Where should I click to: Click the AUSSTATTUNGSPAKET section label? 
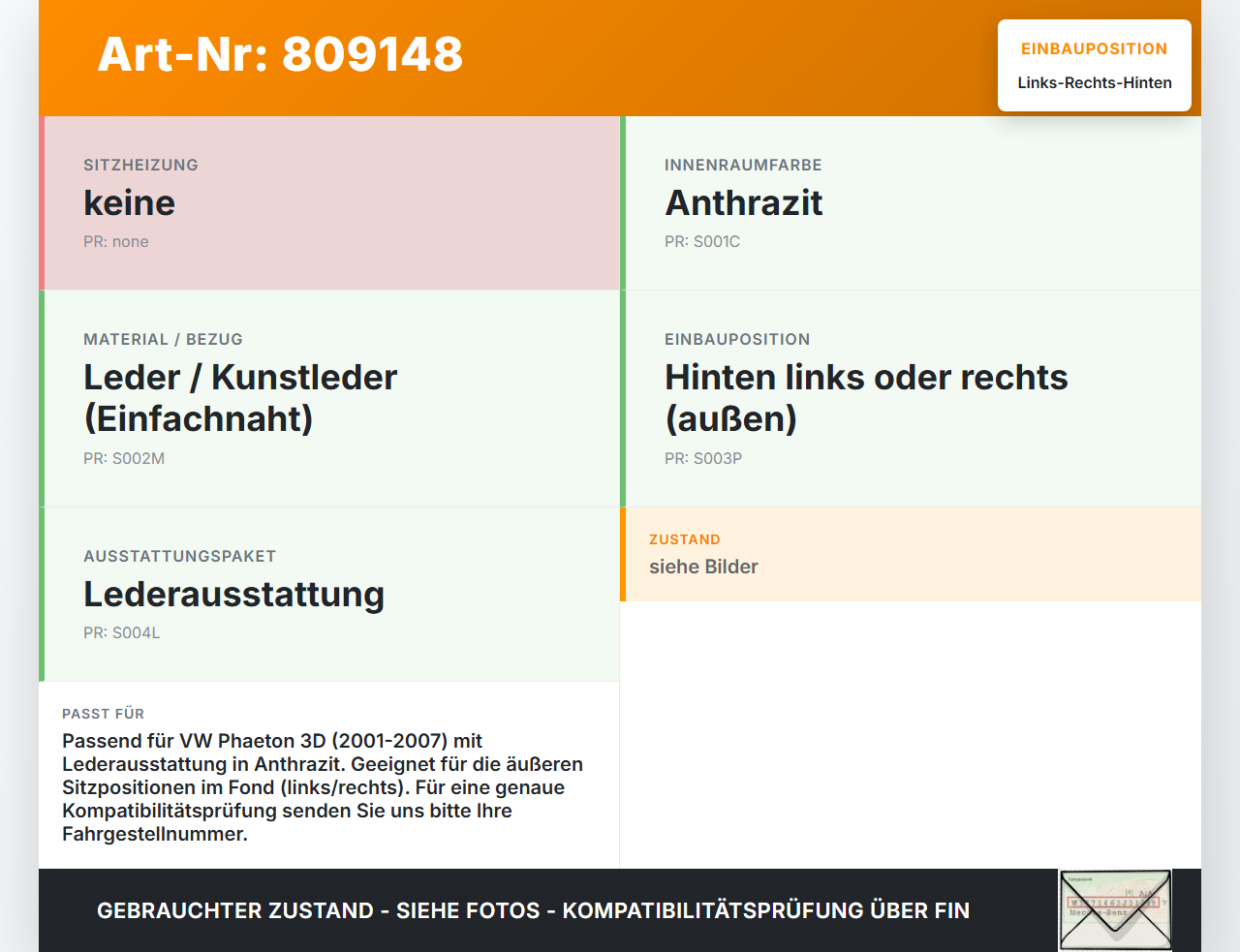point(180,556)
